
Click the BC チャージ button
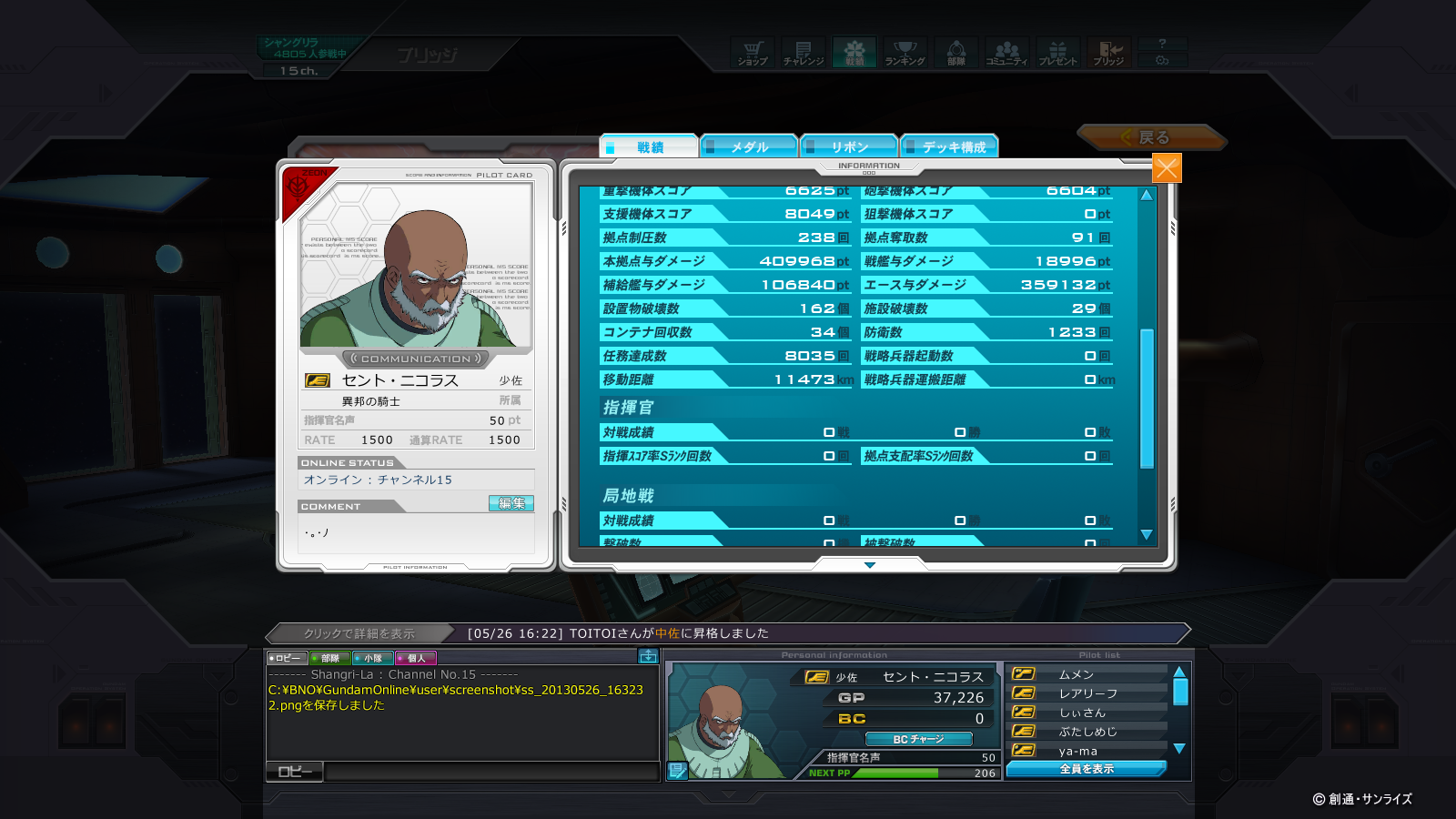(x=918, y=739)
